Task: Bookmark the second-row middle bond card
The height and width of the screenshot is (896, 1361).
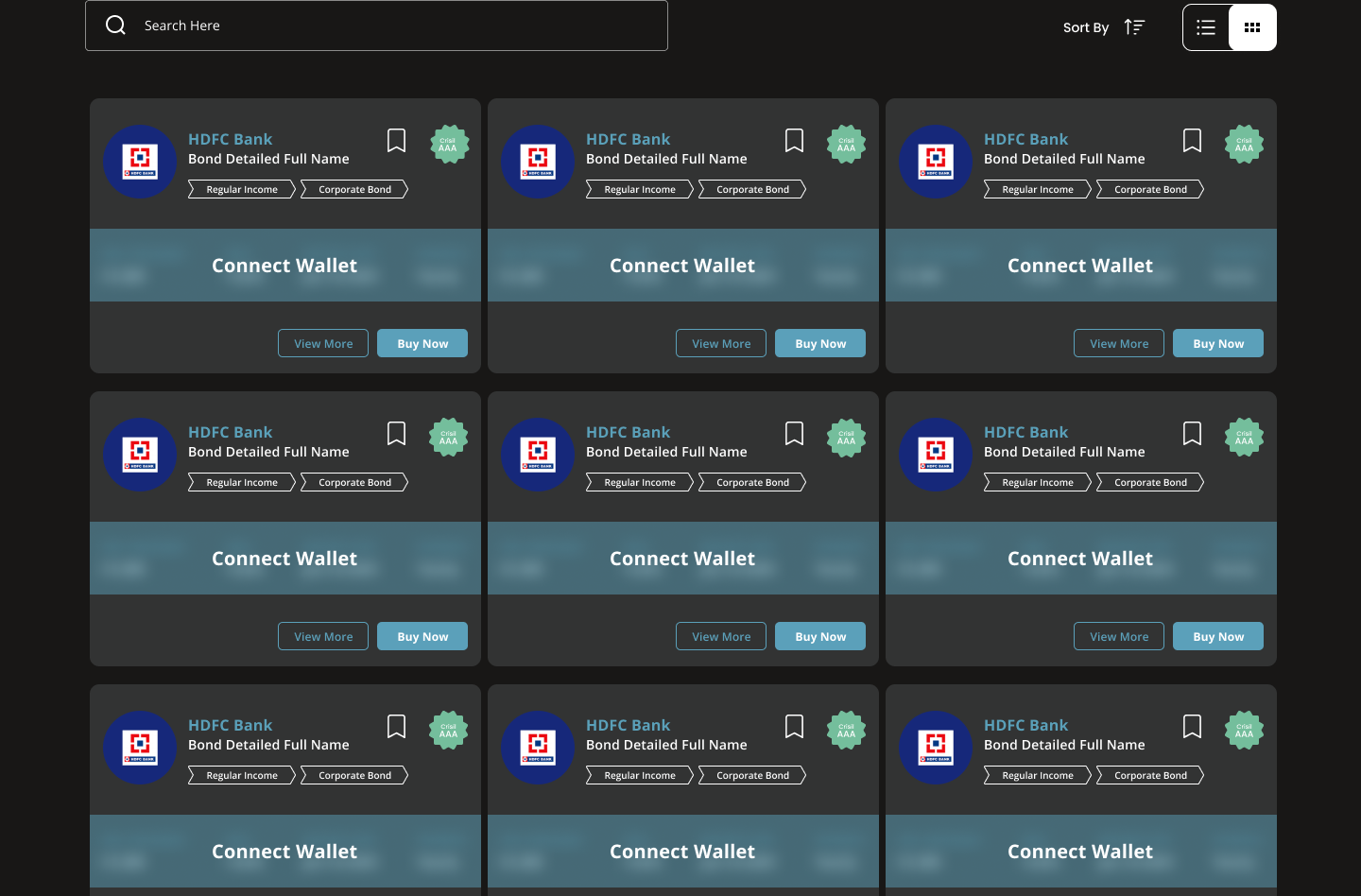Action: click(795, 434)
